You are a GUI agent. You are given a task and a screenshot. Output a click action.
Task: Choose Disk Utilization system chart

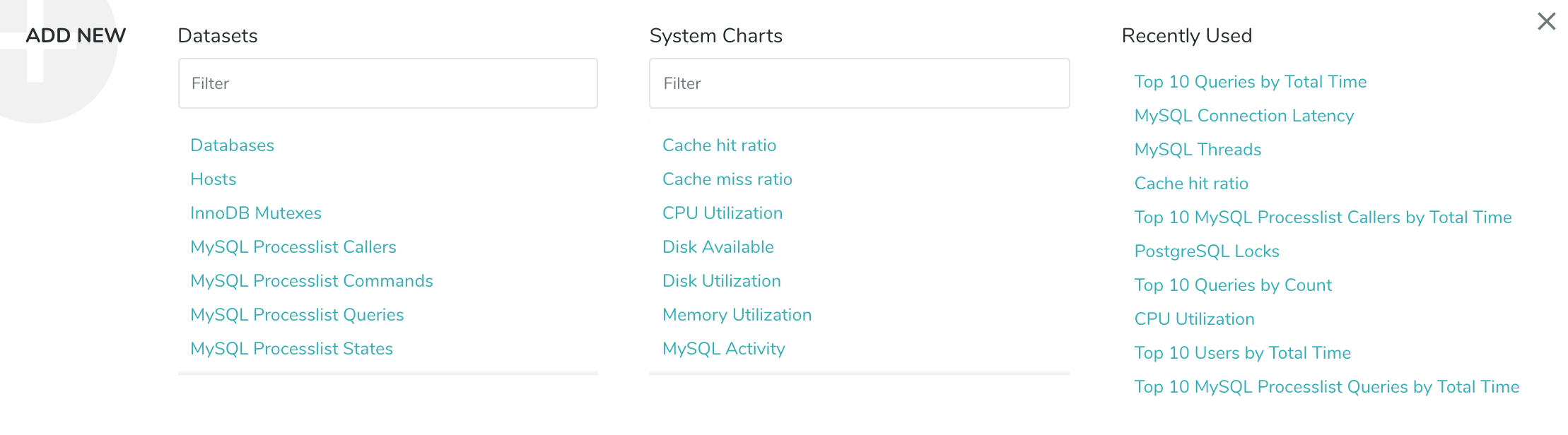click(x=721, y=281)
